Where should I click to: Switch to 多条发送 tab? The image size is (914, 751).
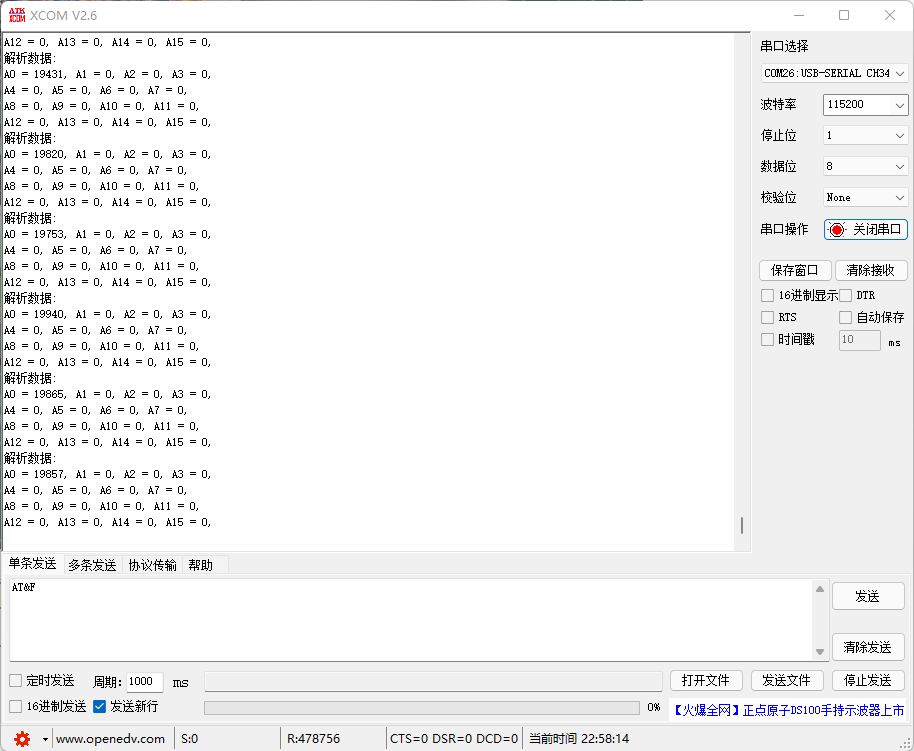(92, 565)
